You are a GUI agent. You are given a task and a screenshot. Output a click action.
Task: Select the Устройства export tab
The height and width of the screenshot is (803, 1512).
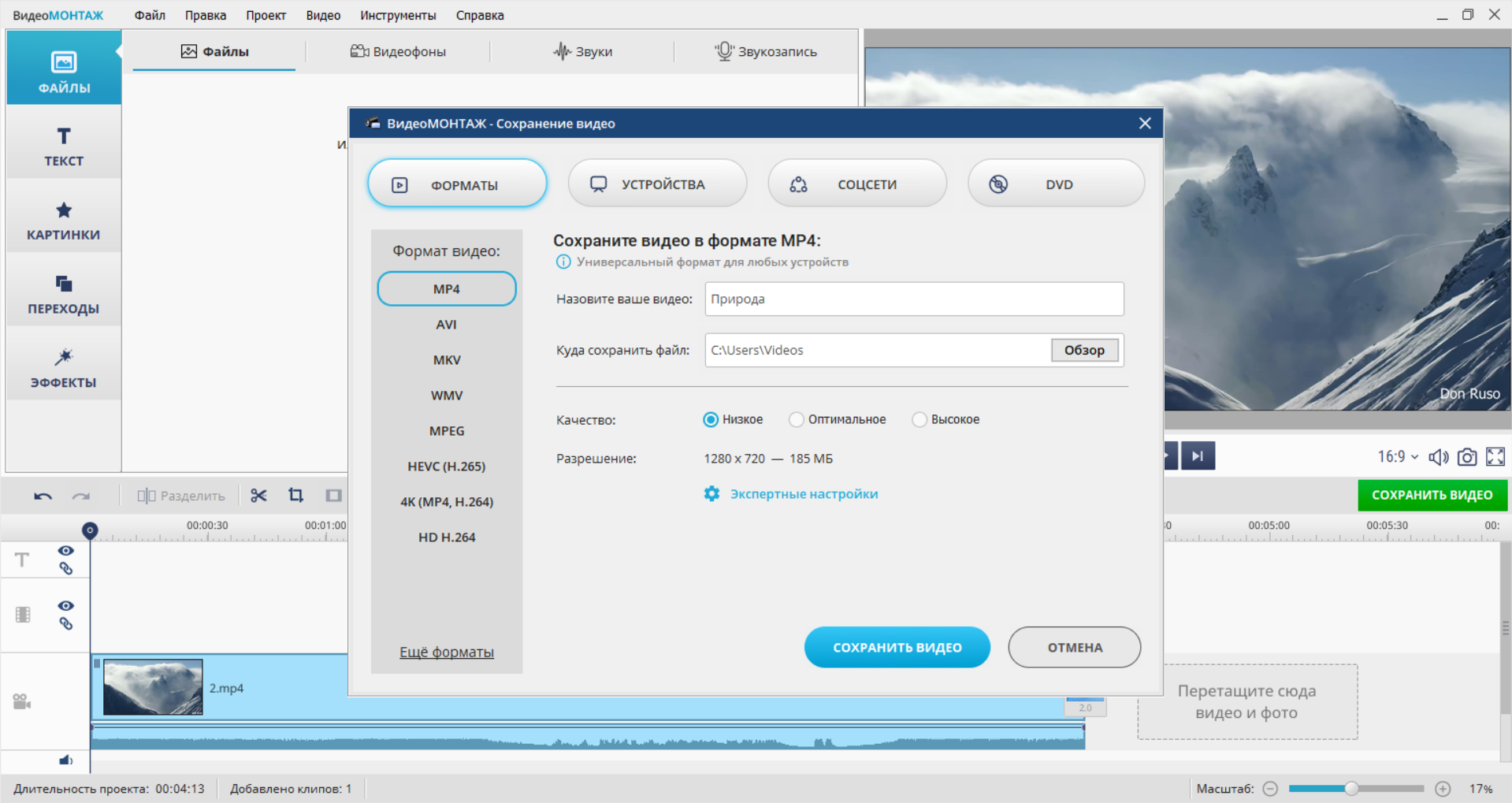pos(657,184)
